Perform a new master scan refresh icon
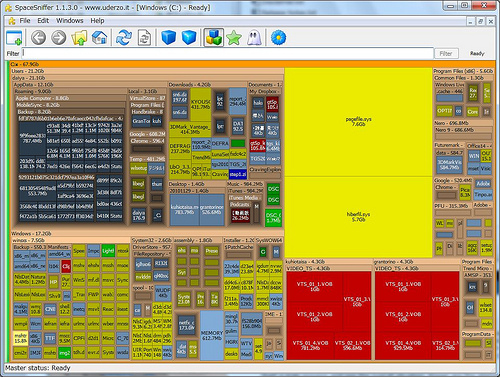 pyautogui.click(x=124, y=37)
